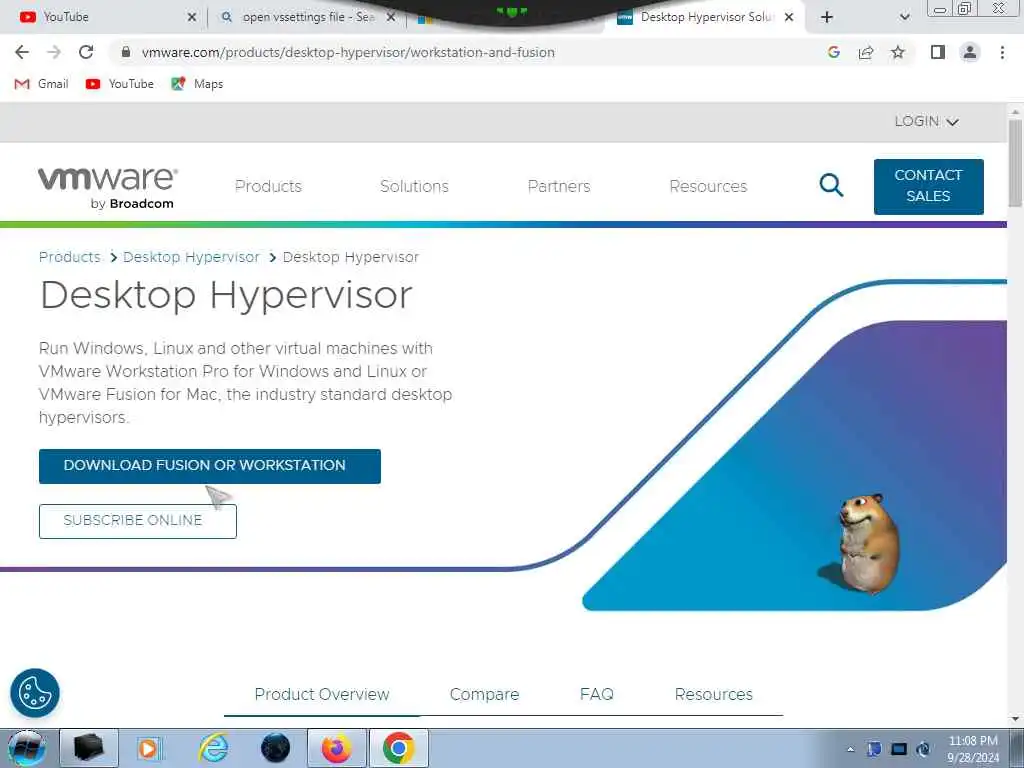The height and width of the screenshot is (768, 1024).
Task: Open cookie settings with the cookie icon
Action: [x=35, y=693]
